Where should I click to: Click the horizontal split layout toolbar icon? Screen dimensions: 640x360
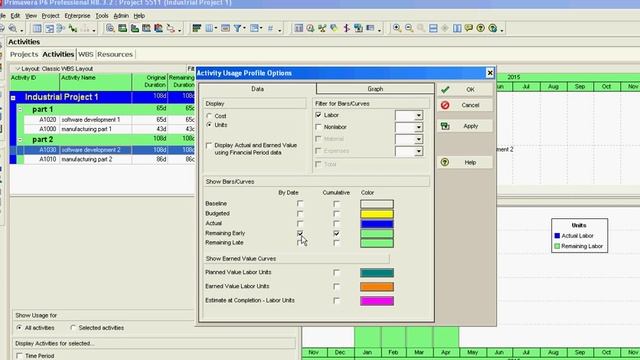tap(433, 28)
